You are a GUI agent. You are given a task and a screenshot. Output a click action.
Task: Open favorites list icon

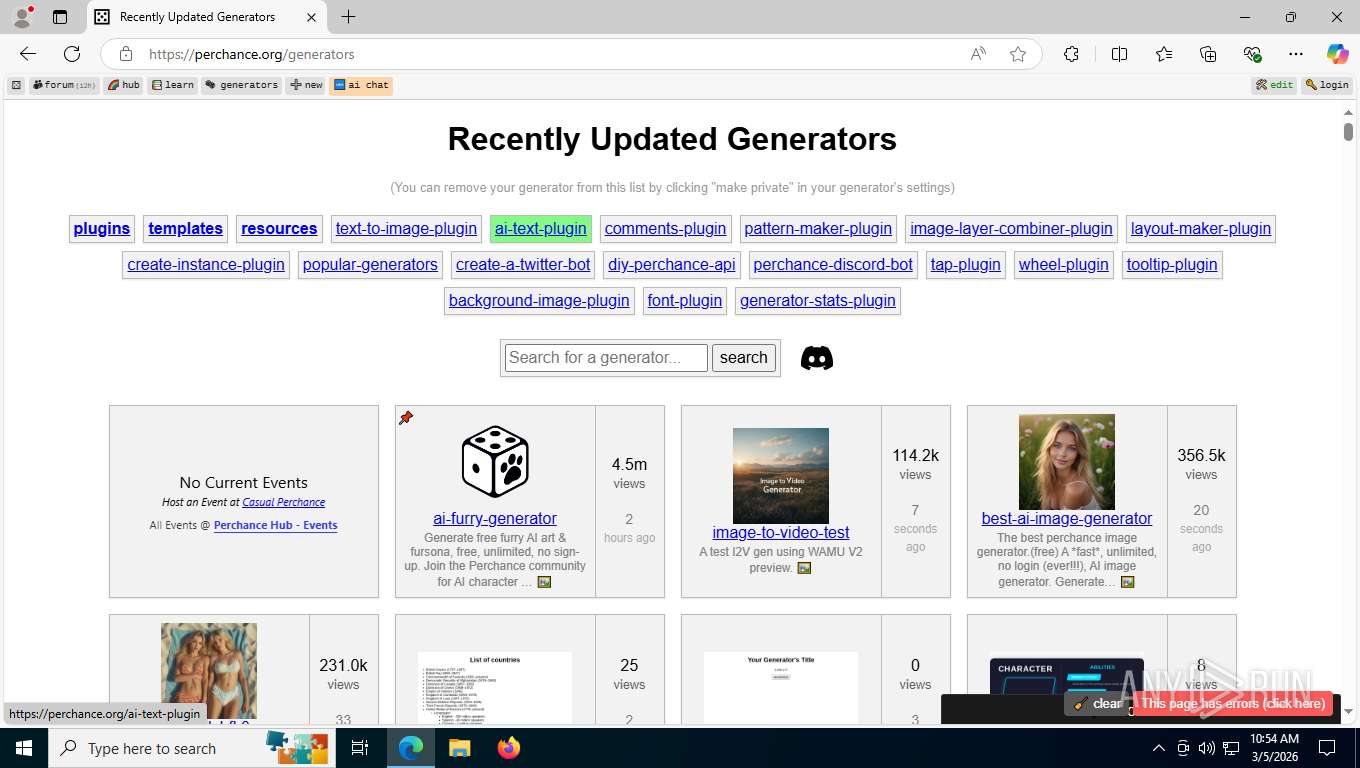pos(1164,54)
